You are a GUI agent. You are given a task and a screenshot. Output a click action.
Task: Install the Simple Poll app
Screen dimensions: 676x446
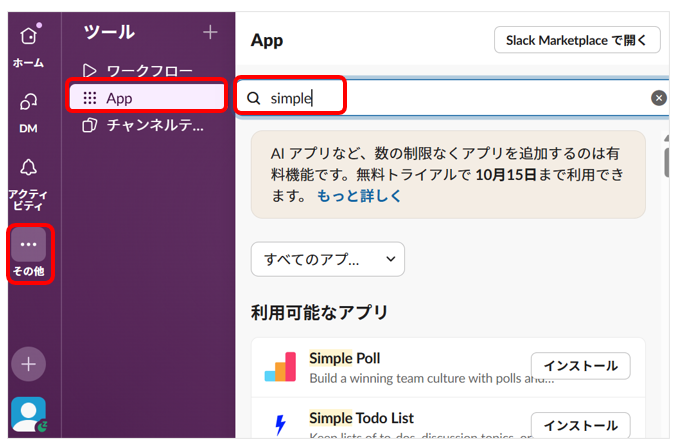pyautogui.click(x=580, y=366)
